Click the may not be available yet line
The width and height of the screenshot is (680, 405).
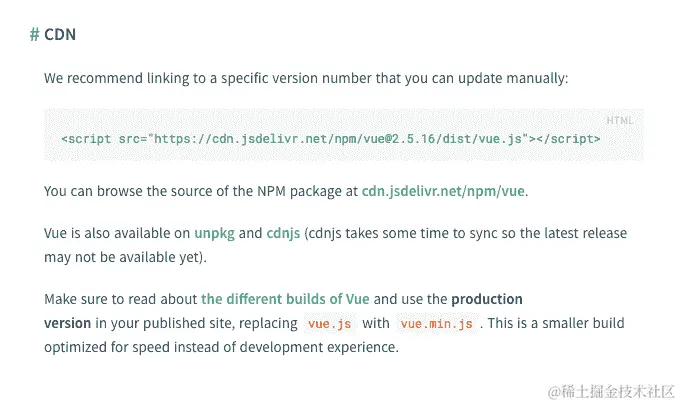[x=125, y=258]
